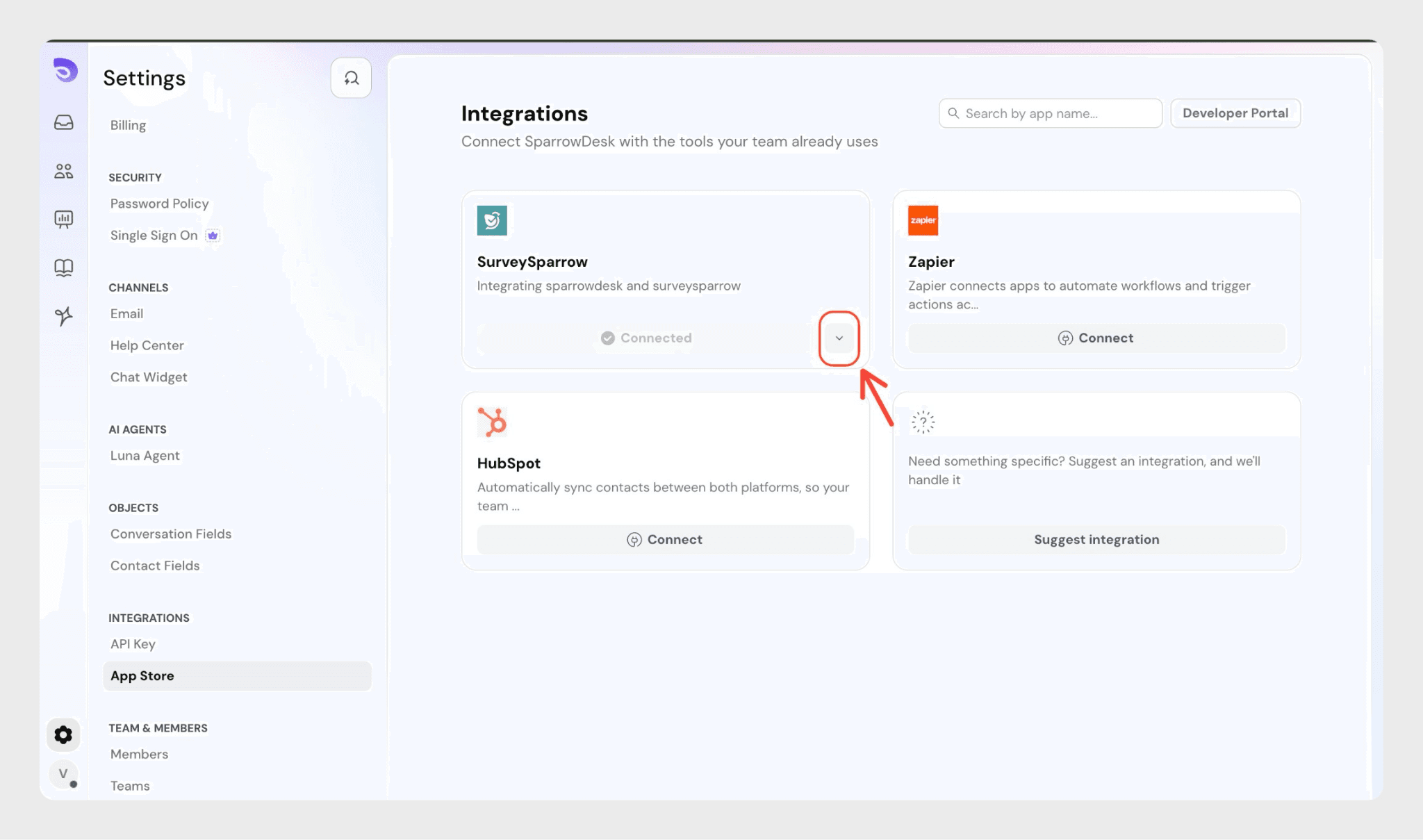Open the knowledge base book icon
This screenshot has height=840, width=1423.
tap(63, 267)
